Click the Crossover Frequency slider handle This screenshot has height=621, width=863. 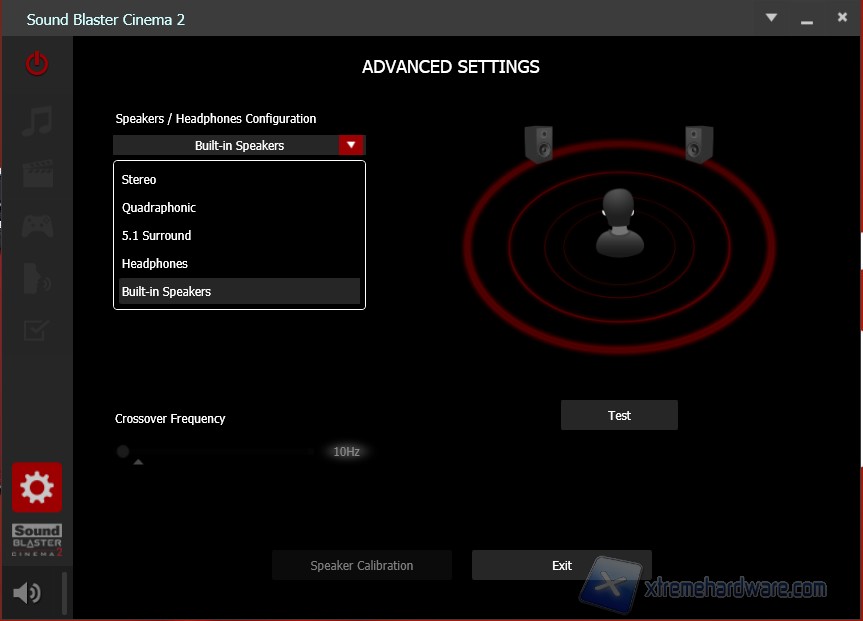coord(123,452)
